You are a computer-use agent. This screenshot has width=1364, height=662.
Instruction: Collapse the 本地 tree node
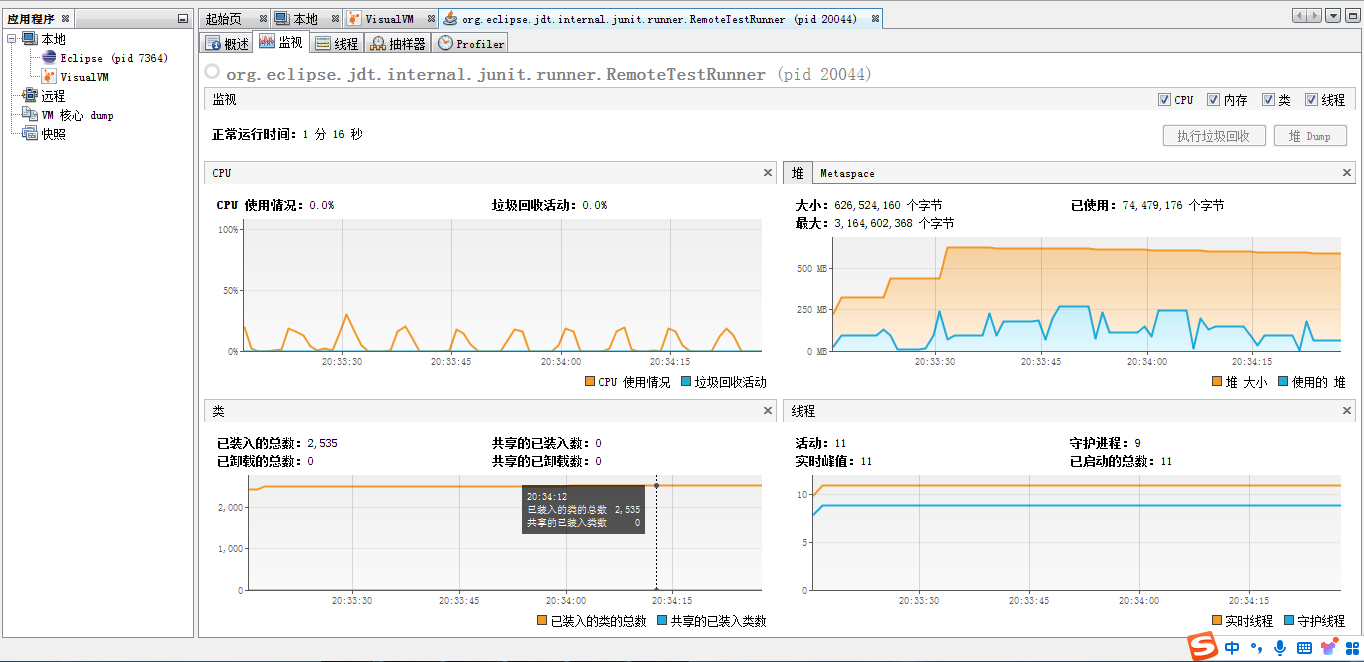tap(11, 39)
